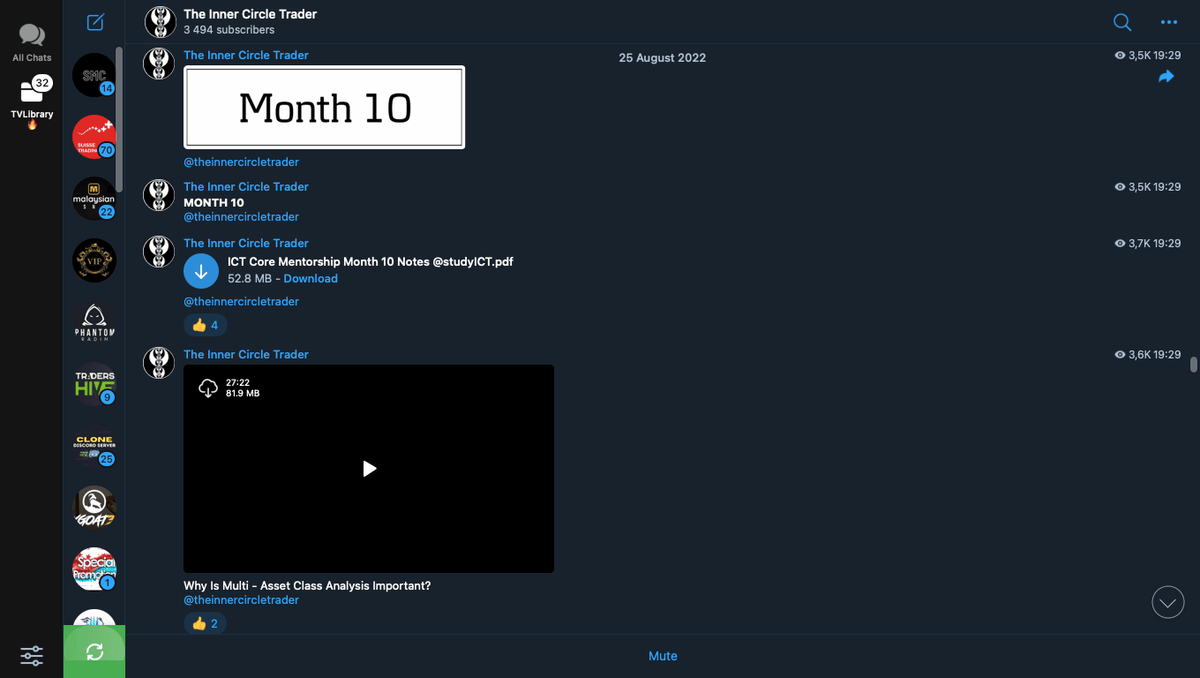Open the Clone Discord Server chat

click(x=94, y=447)
